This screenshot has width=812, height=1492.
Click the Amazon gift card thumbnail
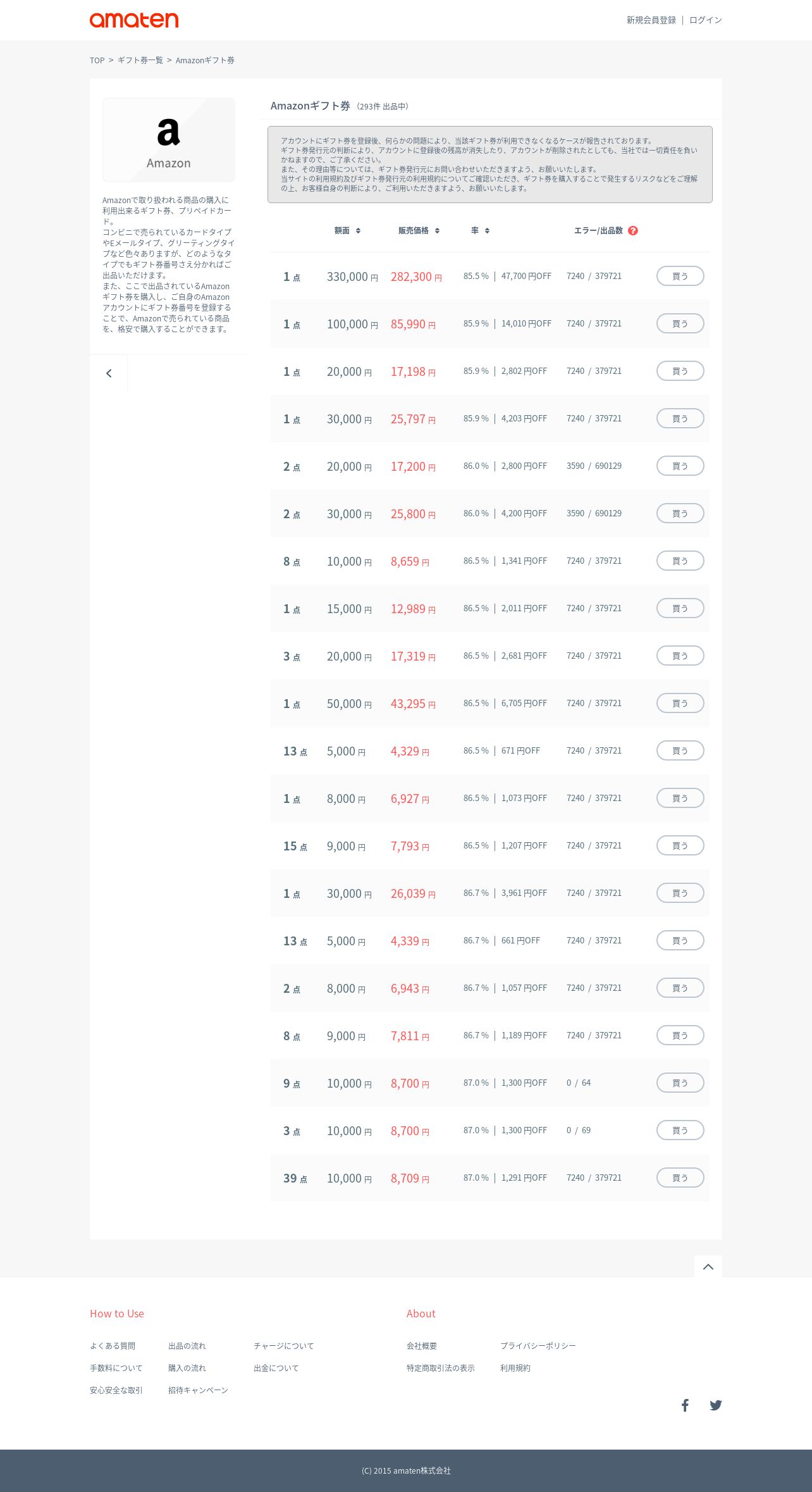tap(169, 140)
